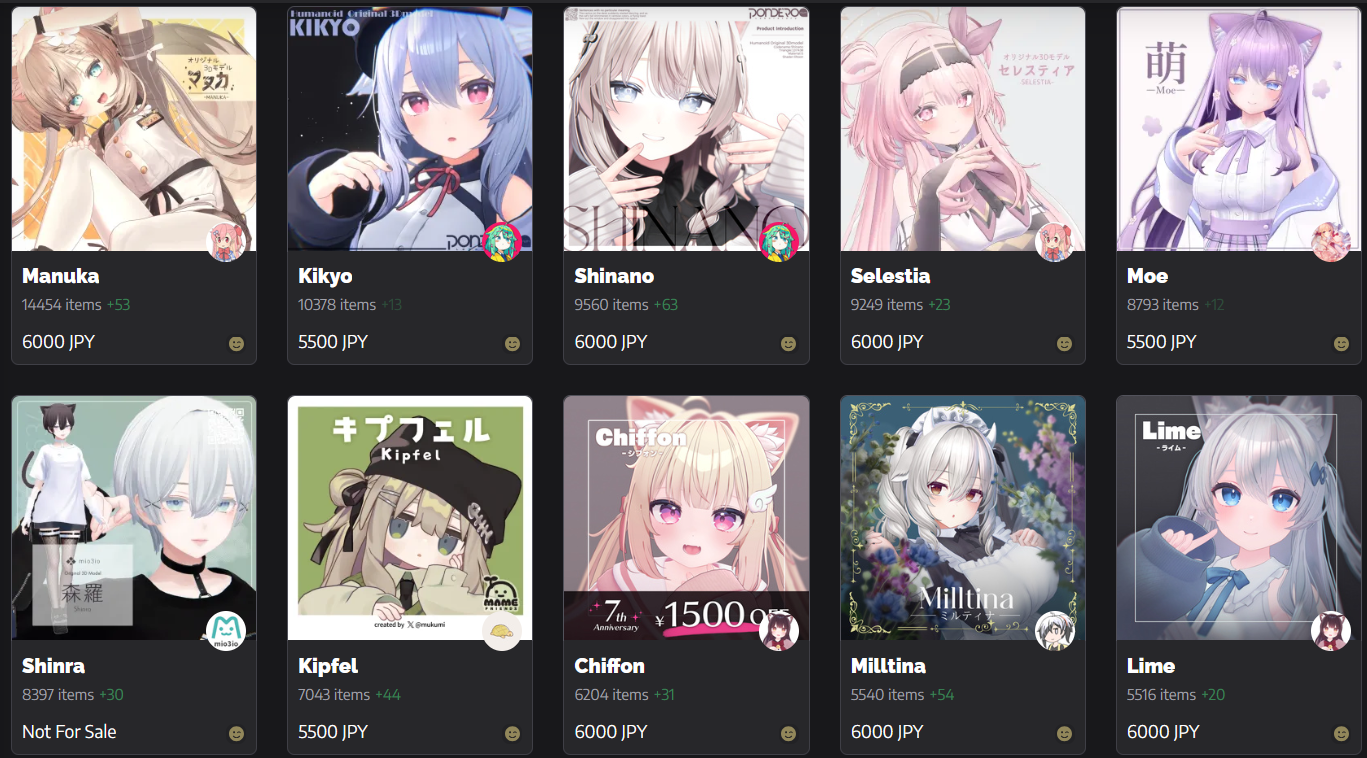The height and width of the screenshot is (758, 1367).
Task: Click the smiley icon on Kikyo card
Action: tap(512, 343)
